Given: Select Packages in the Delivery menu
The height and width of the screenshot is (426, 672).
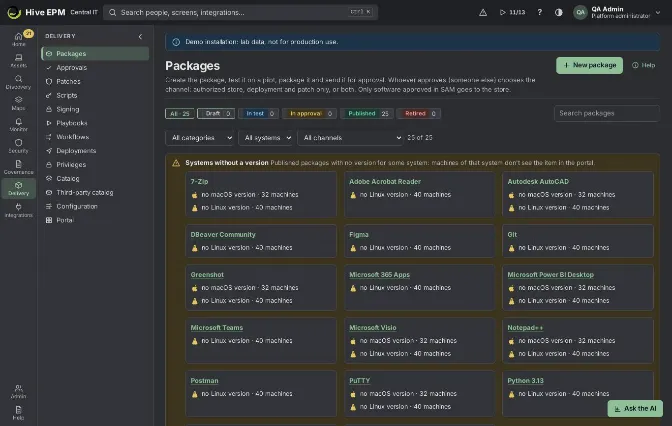Looking at the screenshot, I should pos(95,54).
